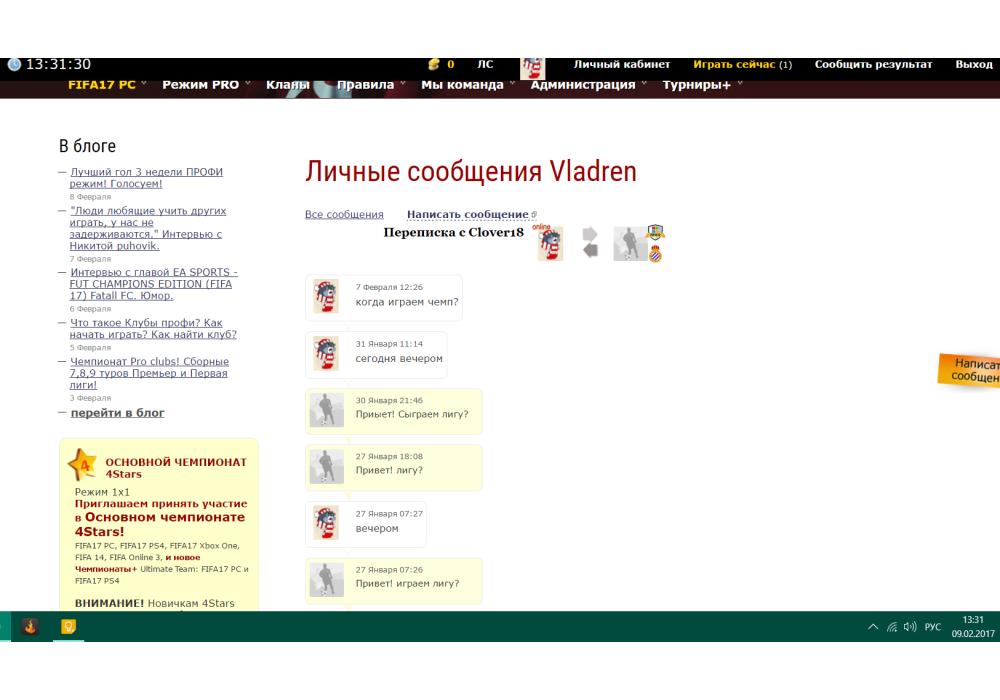Click the В блоге sidebar heading
1000x700 pixels.
pos(87,146)
